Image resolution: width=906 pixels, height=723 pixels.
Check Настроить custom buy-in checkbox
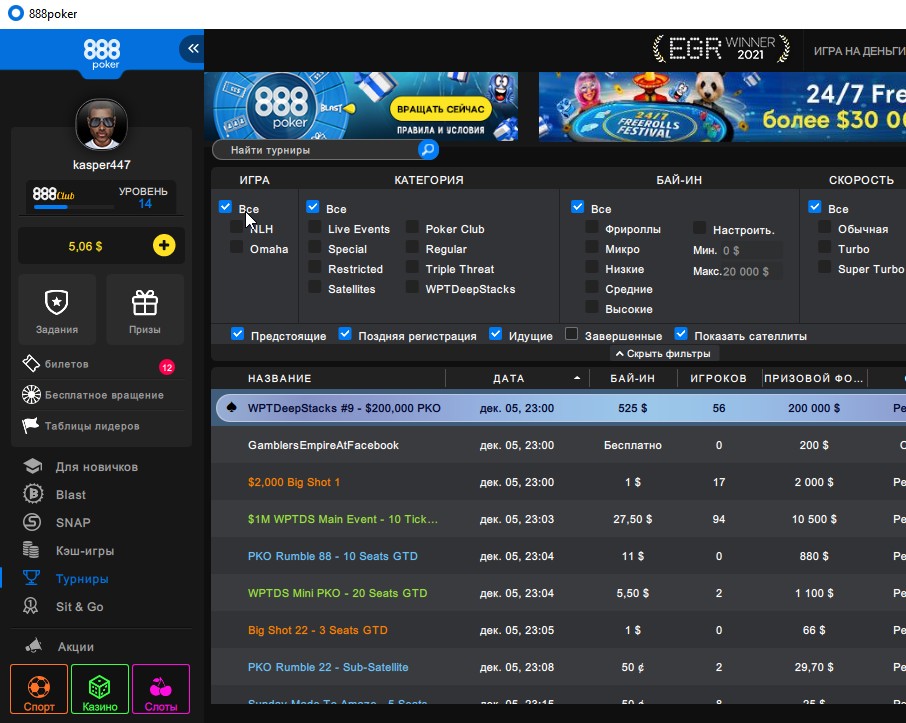[x=700, y=228]
